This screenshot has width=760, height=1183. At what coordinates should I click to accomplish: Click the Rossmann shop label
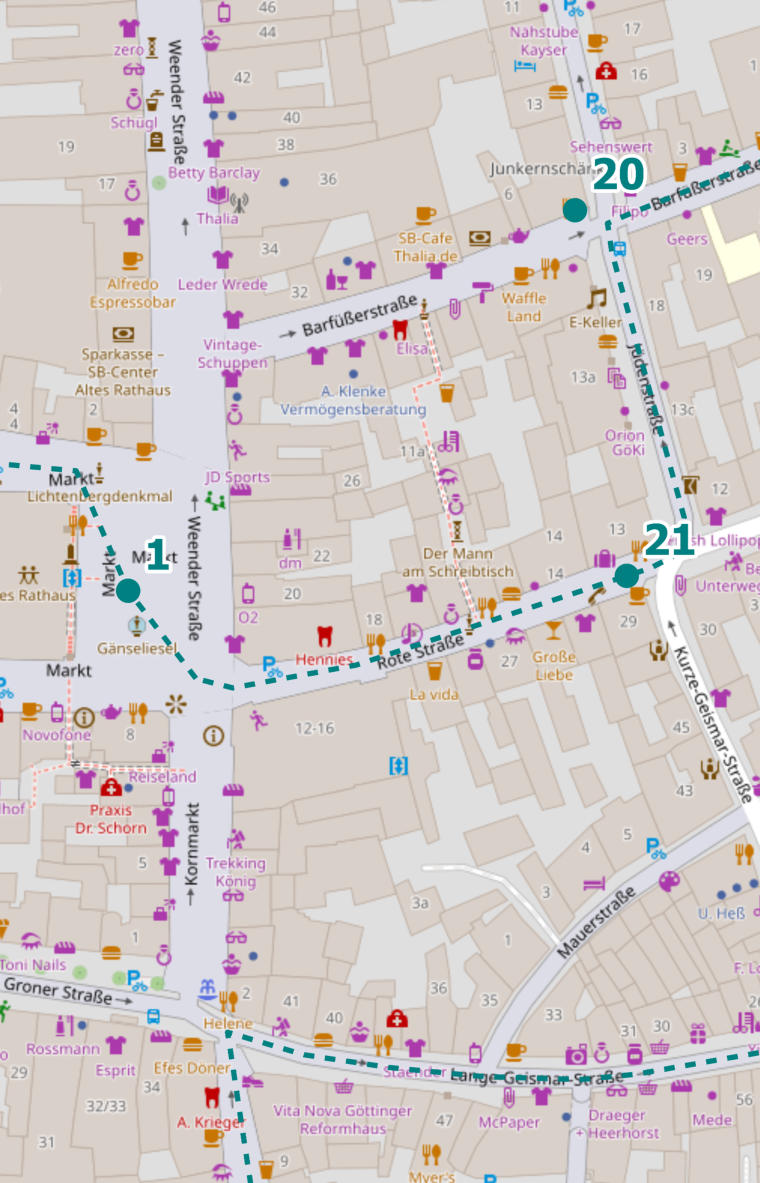[62, 1049]
